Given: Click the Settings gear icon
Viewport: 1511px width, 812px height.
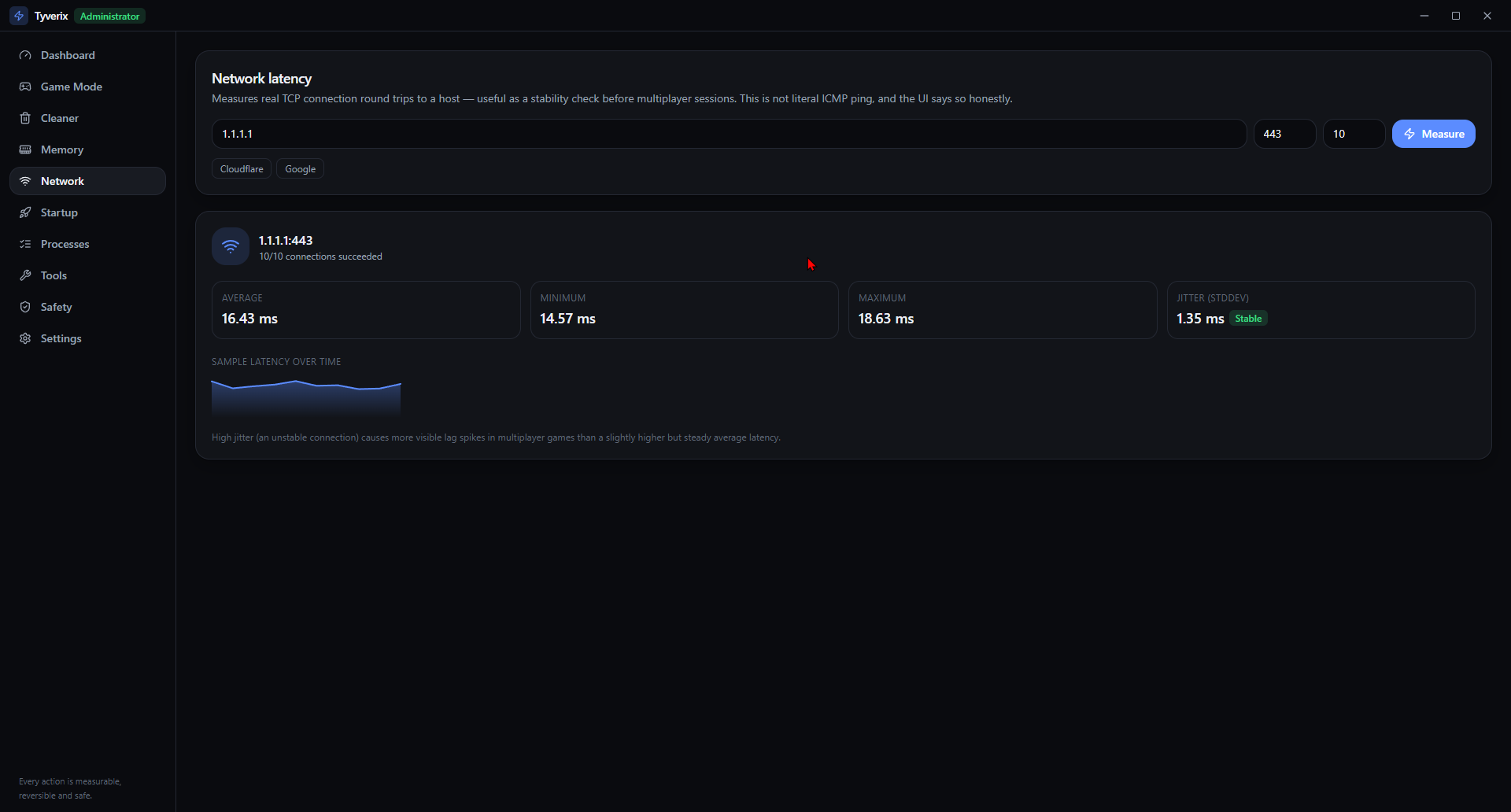Looking at the screenshot, I should 25,338.
